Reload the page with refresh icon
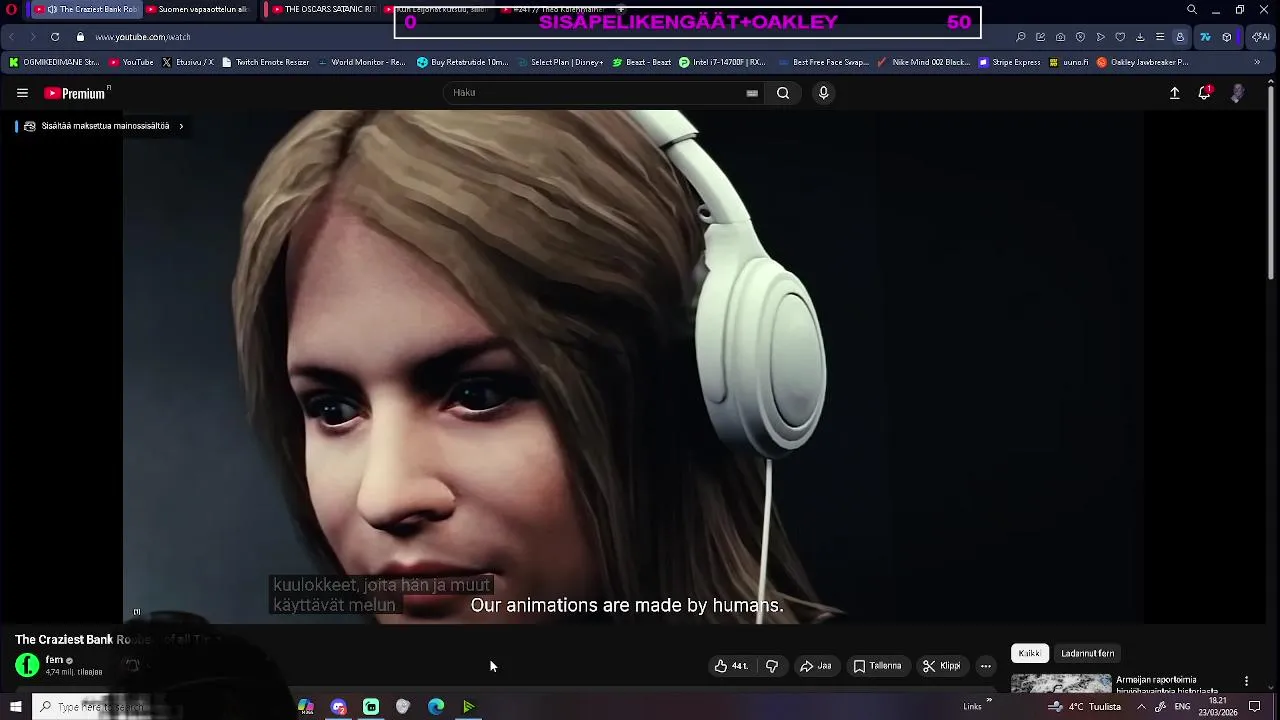 click(55, 37)
